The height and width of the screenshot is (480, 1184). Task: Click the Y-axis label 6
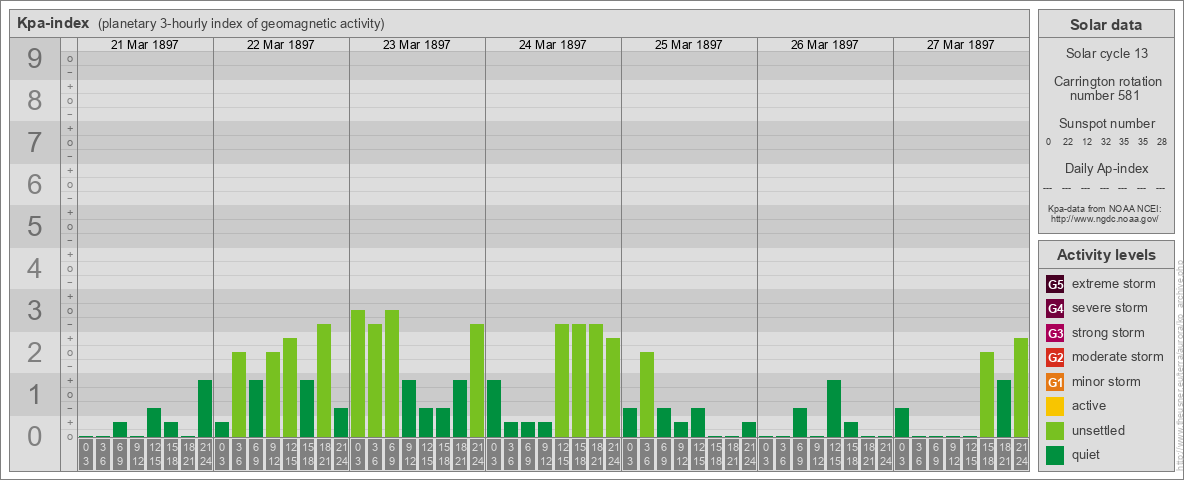tap(35, 184)
